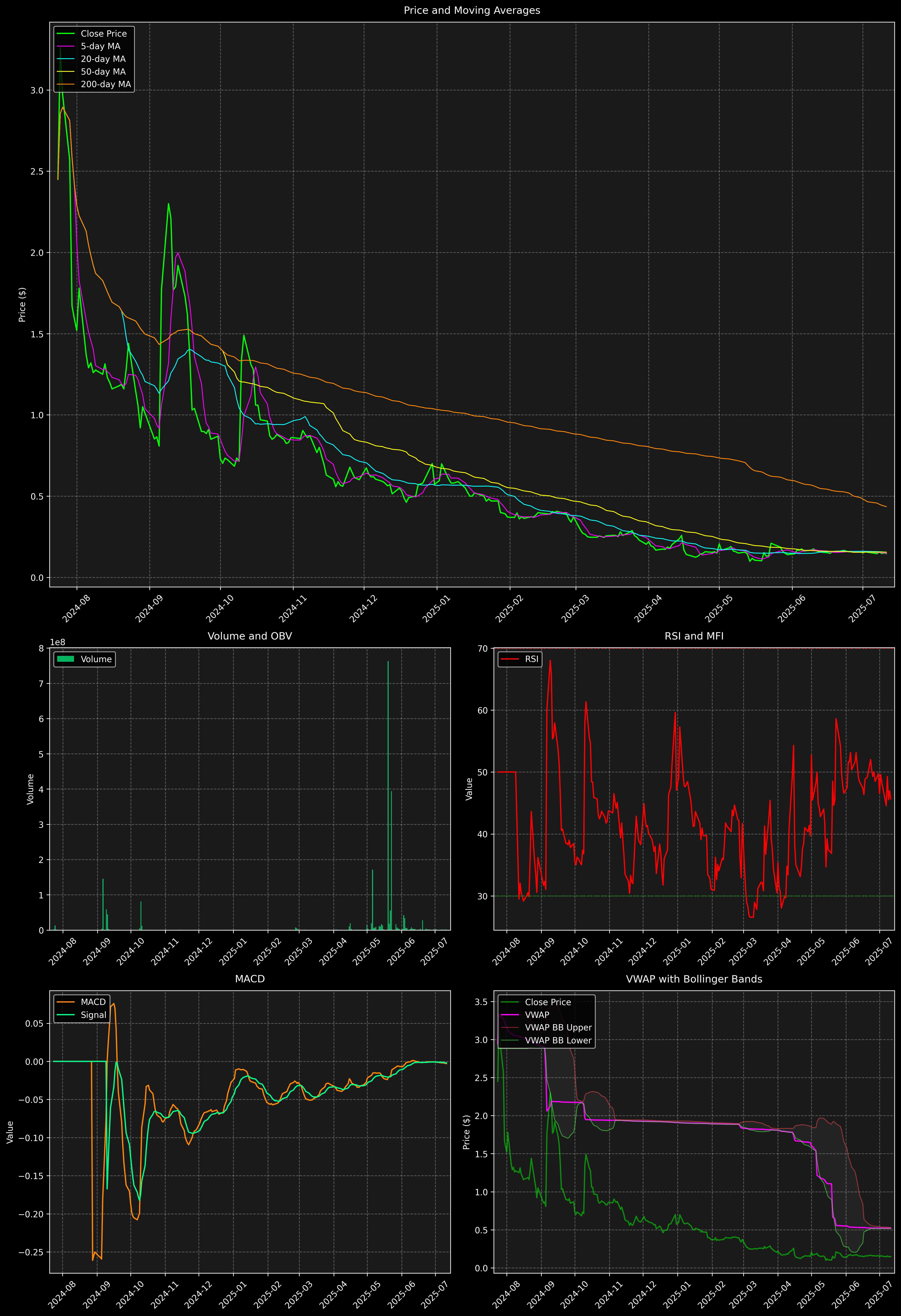Screen dimensions: 901x1316
Task: Click the red RSI legend line sample
Action: point(510,659)
